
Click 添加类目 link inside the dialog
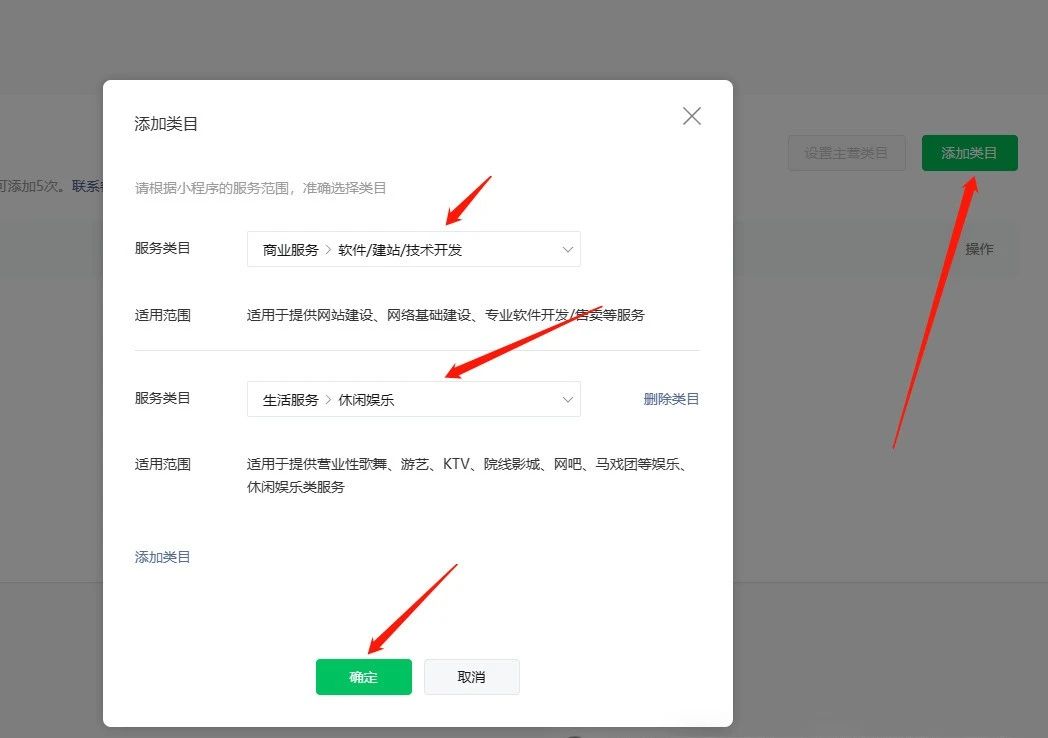[x=163, y=557]
